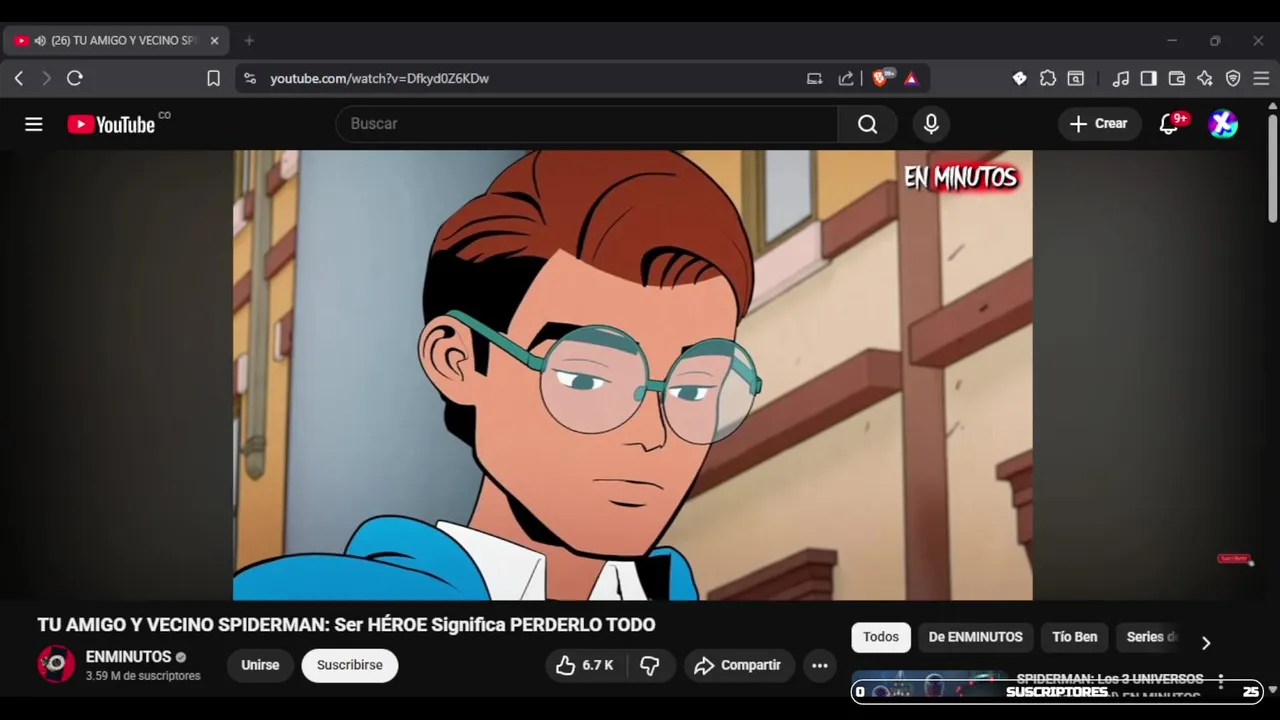Click the video player frame
The image size is (1280, 720).
pyautogui.click(x=632, y=375)
